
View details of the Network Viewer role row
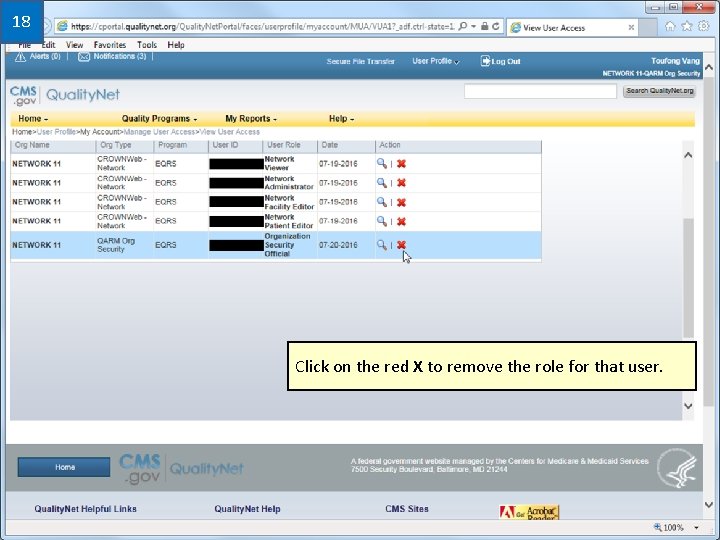pos(382,163)
